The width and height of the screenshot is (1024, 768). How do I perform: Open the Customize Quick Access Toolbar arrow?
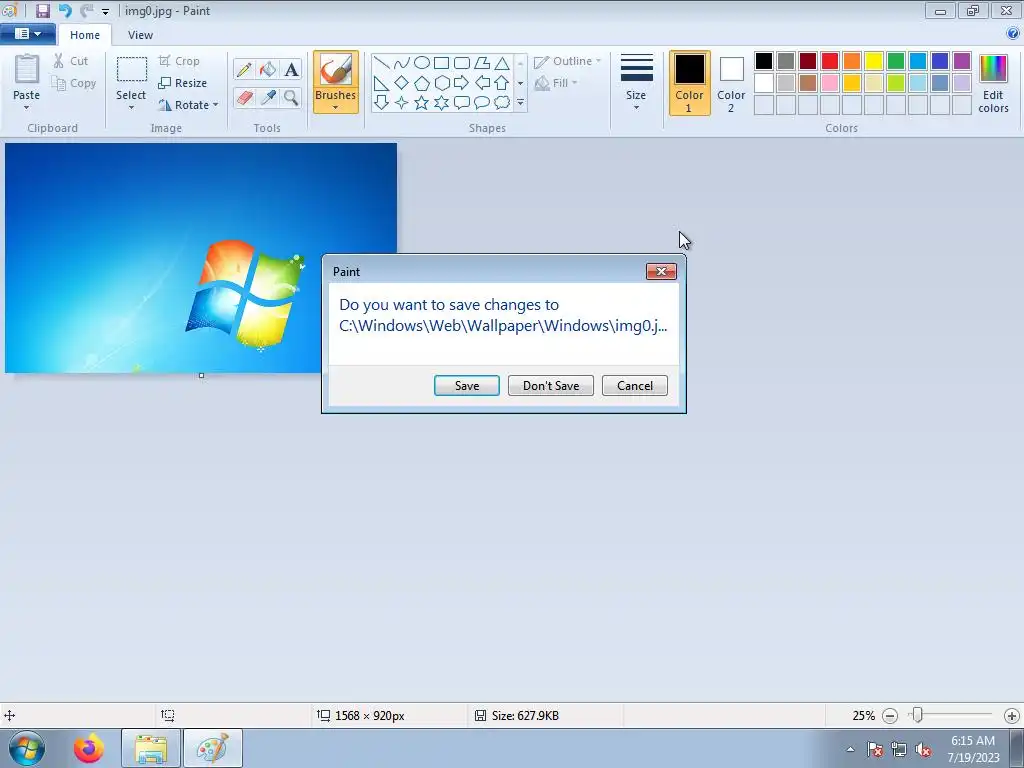[105, 11]
